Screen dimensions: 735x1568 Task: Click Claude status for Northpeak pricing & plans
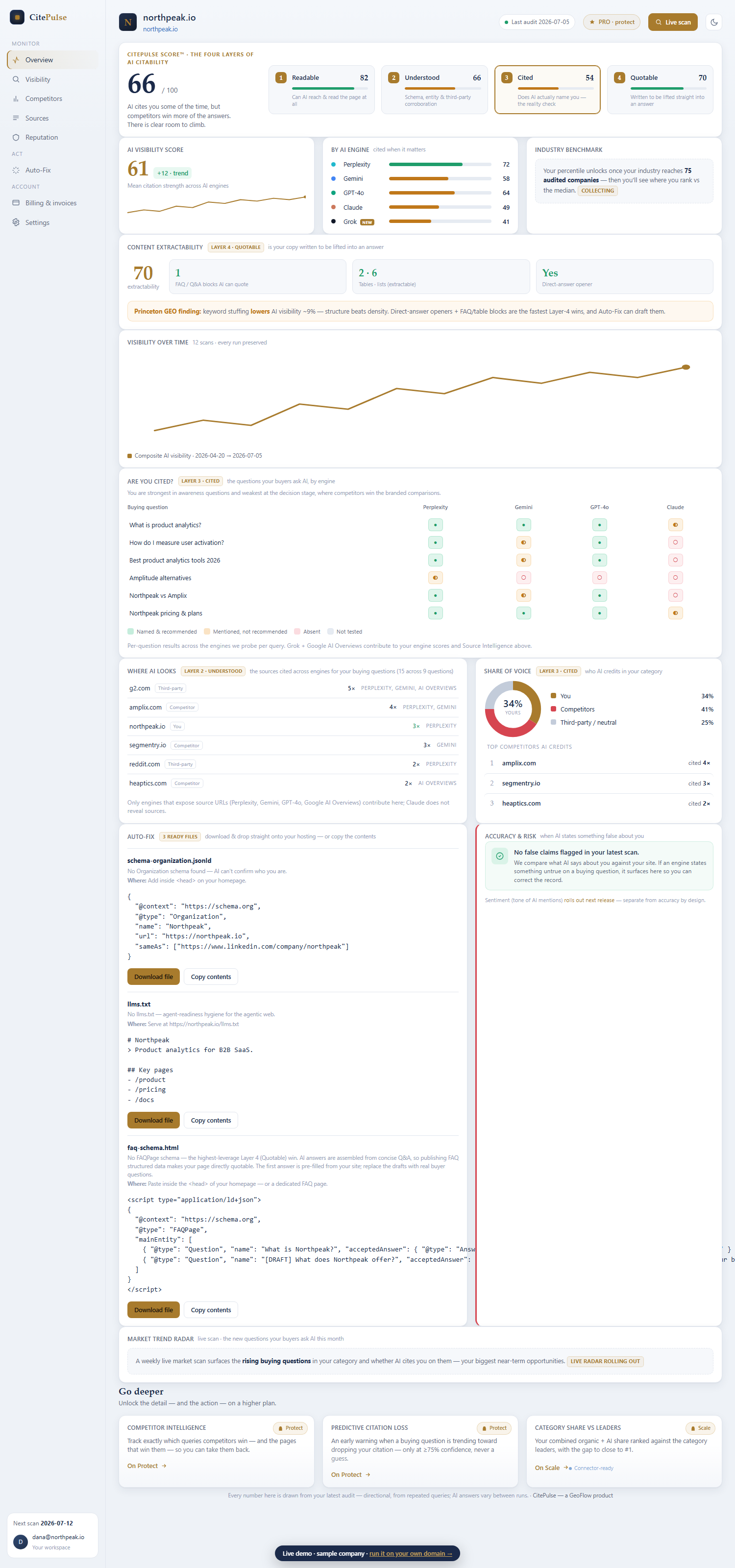pyautogui.click(x=675, y=613)
